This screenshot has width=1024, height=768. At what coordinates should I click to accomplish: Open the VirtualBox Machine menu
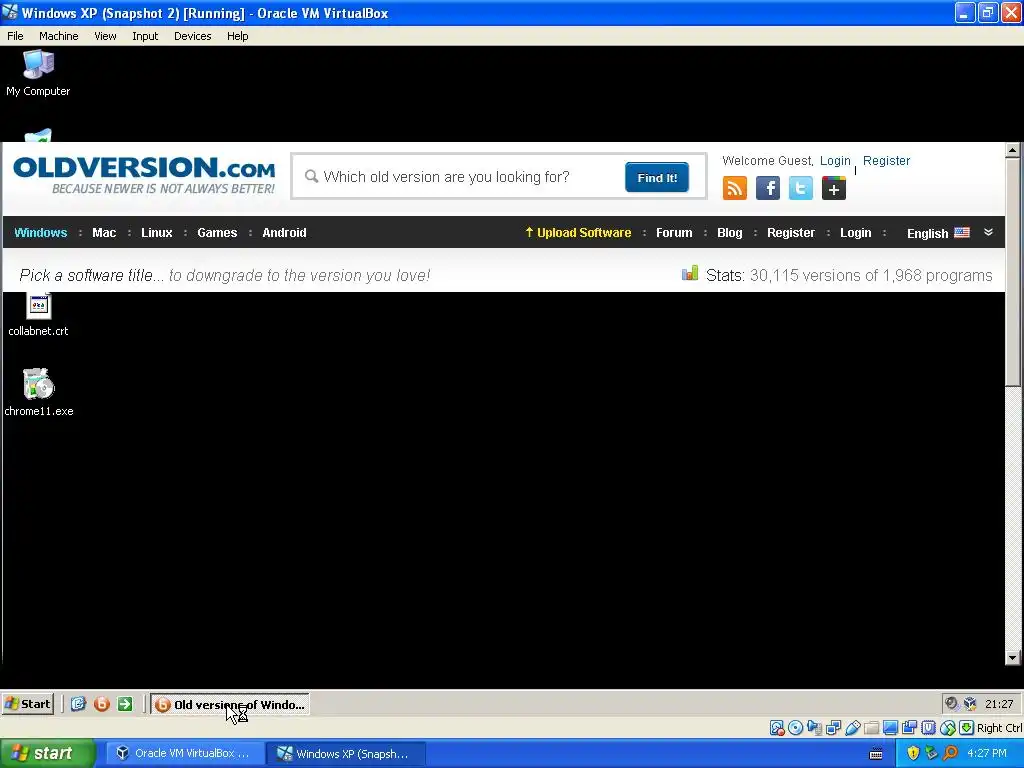tap(59, 36)
